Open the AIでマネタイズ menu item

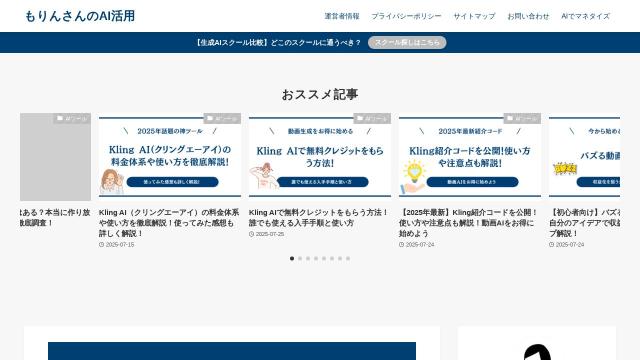coord(585,16)
